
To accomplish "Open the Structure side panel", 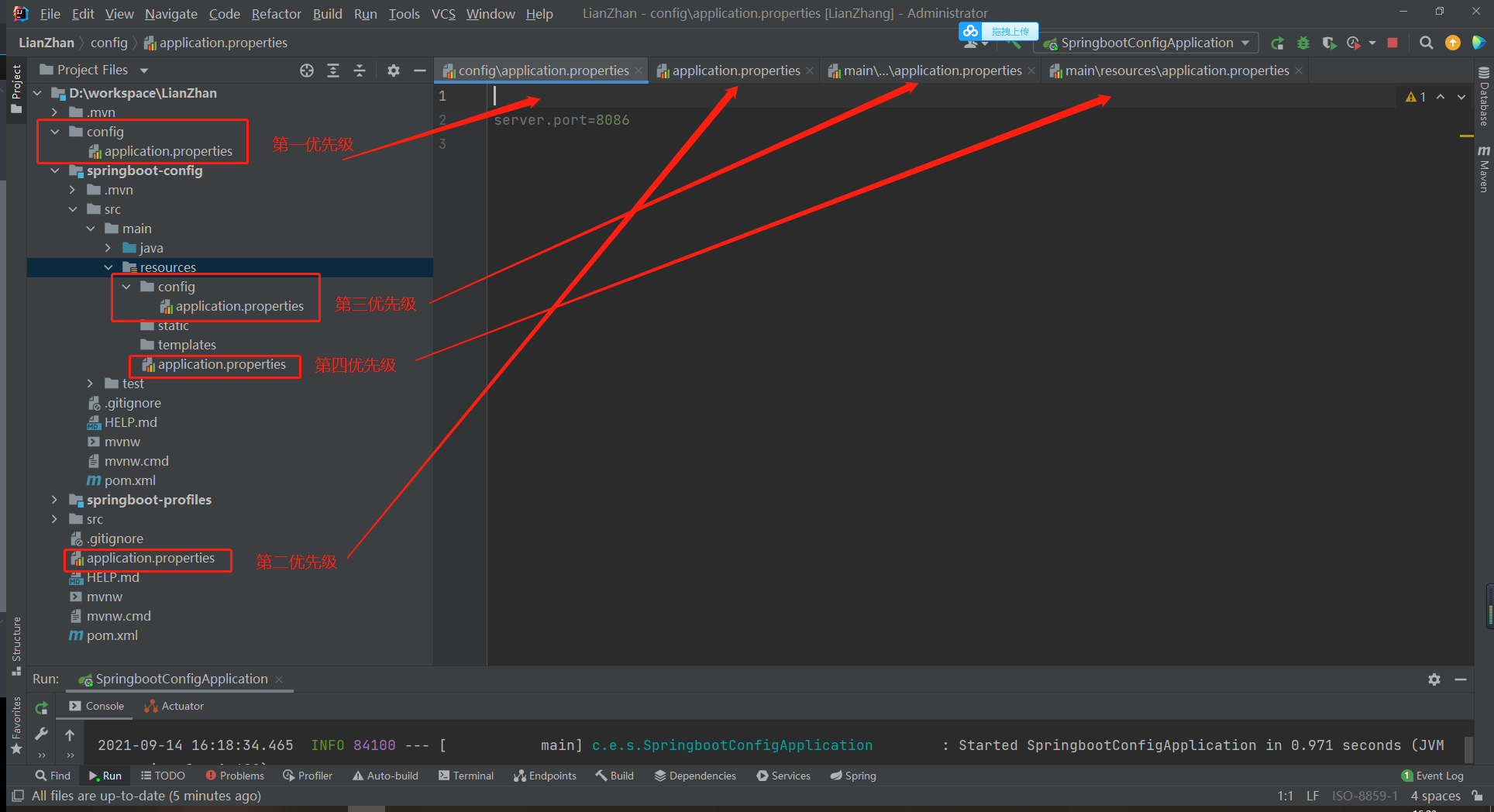I will pos(16,646).
